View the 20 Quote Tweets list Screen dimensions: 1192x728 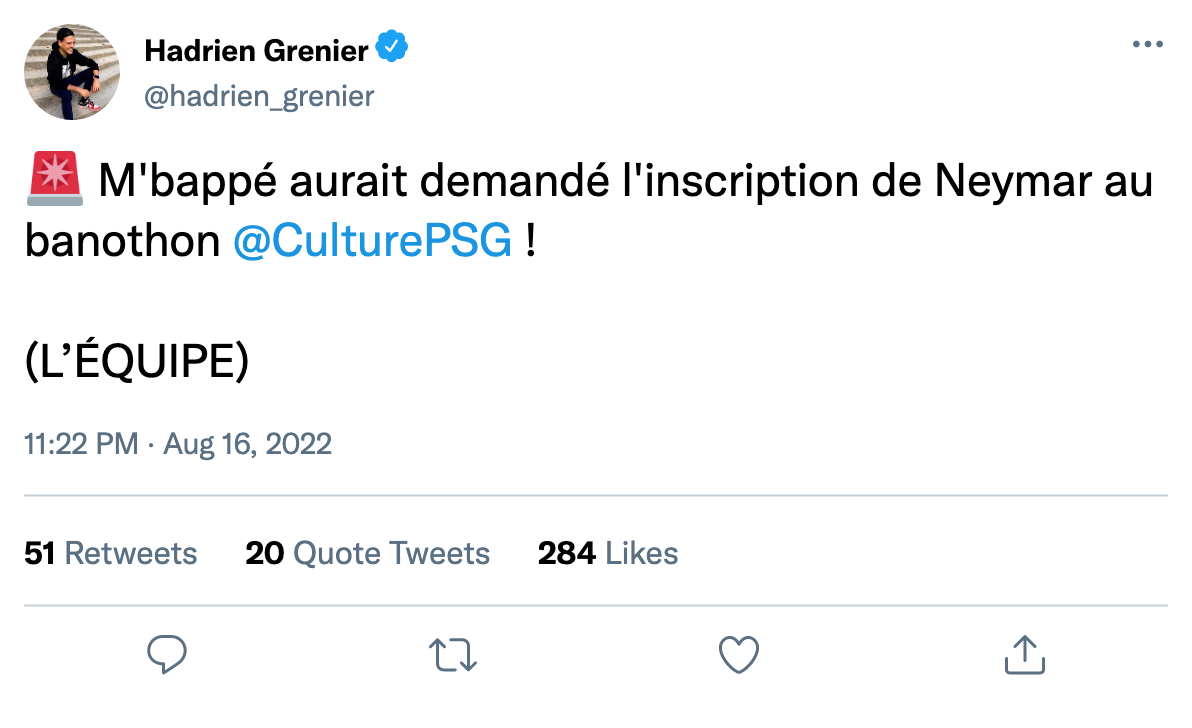pyautogui.click(x=367, y=553)
